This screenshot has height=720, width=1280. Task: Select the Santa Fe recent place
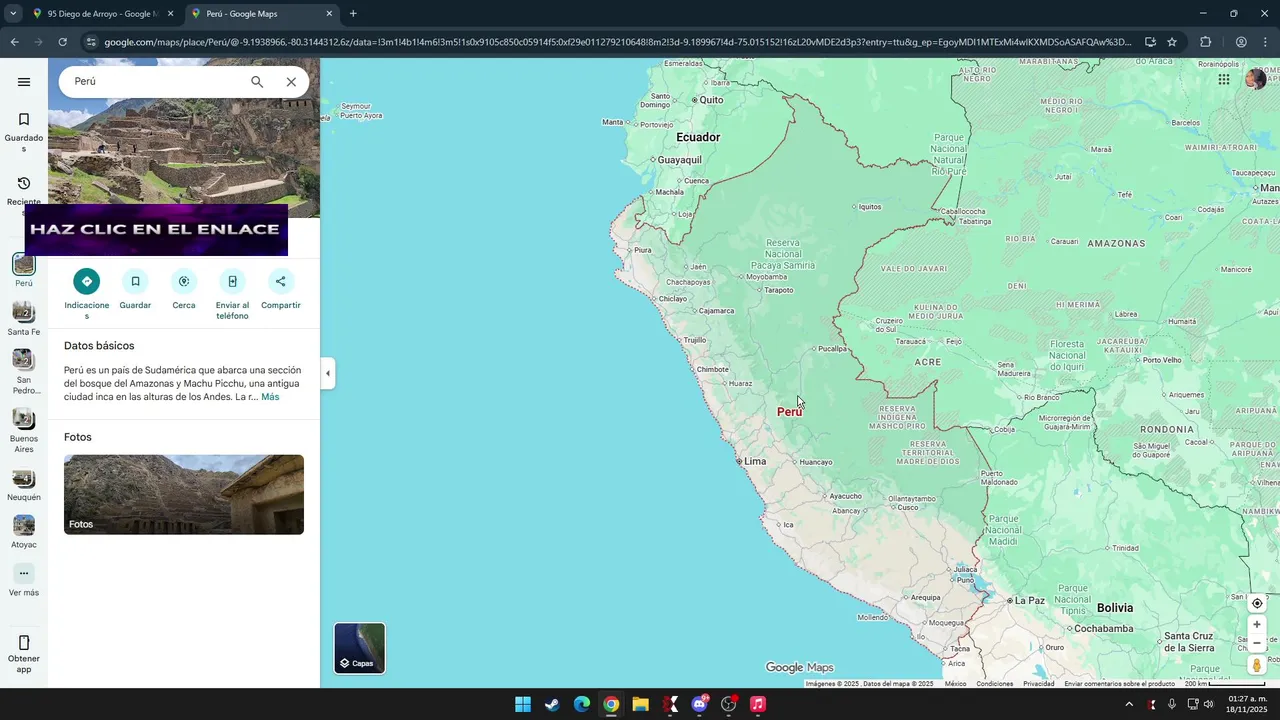[x=24, y=312]
